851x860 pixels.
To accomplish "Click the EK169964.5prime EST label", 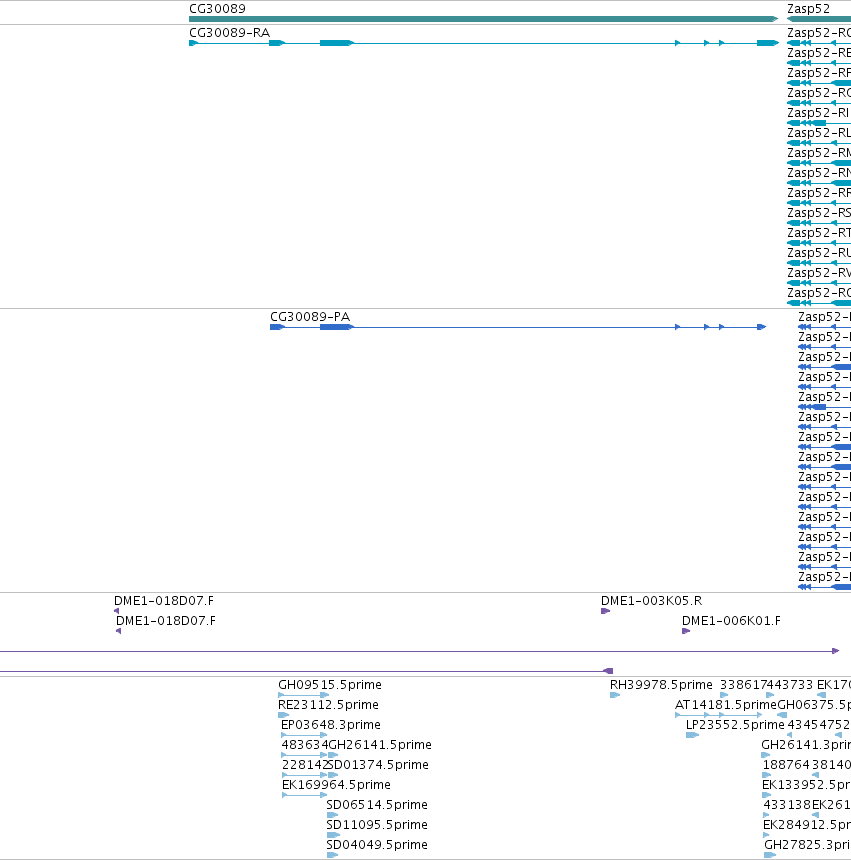I will (x=336, y=785).
